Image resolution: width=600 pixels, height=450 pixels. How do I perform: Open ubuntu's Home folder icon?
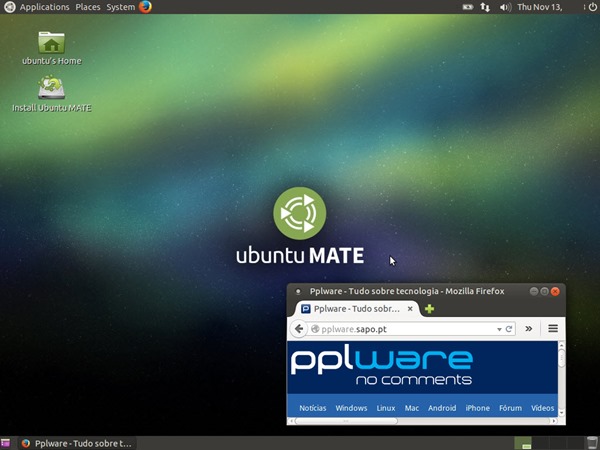pos(52,48)
